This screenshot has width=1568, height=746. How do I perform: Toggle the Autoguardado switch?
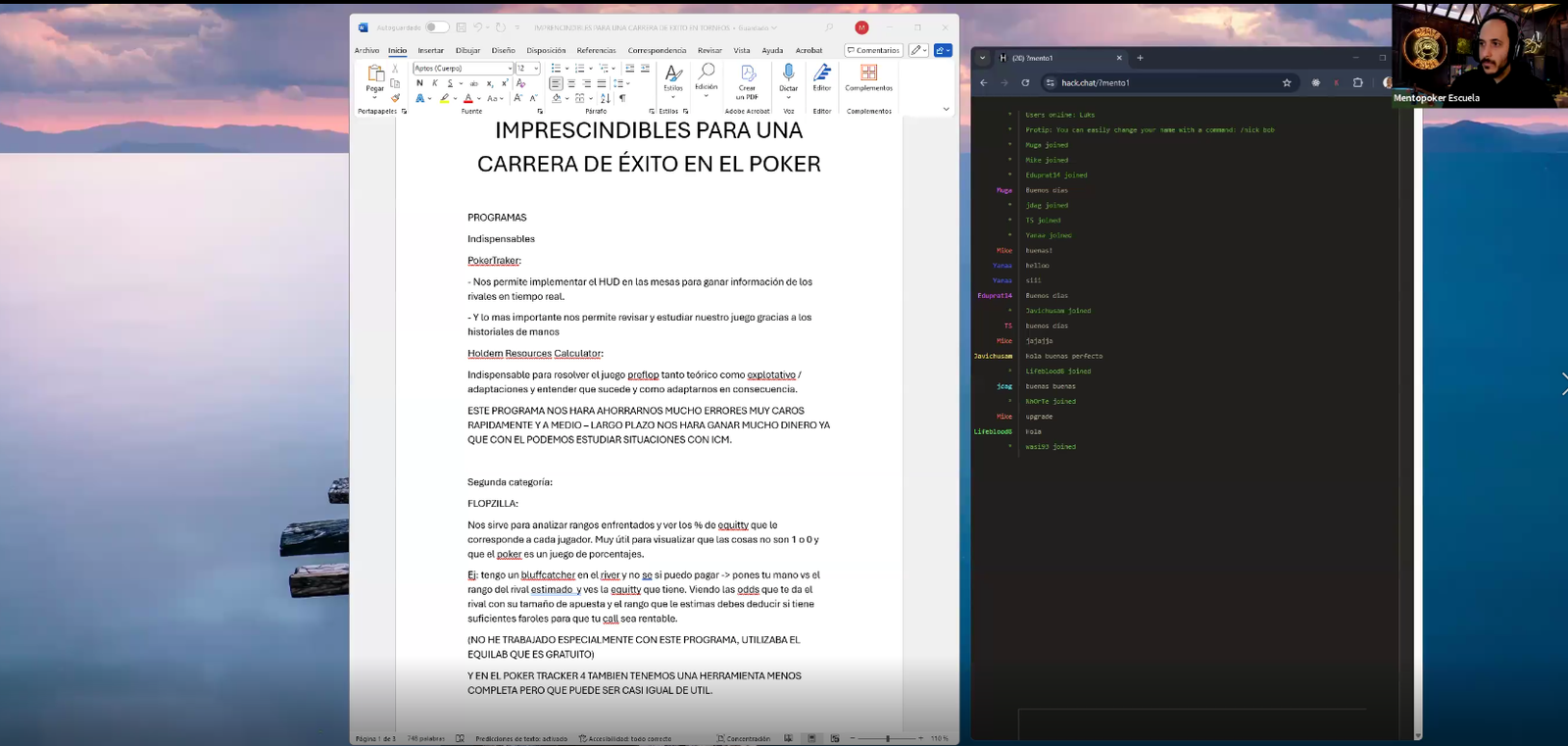point(437,27)
